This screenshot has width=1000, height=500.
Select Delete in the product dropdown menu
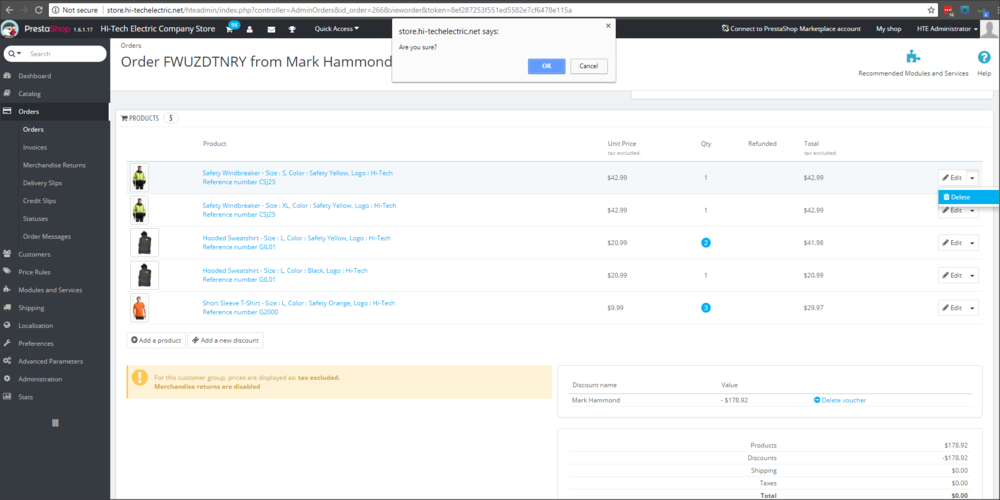[x=968, y=197]
